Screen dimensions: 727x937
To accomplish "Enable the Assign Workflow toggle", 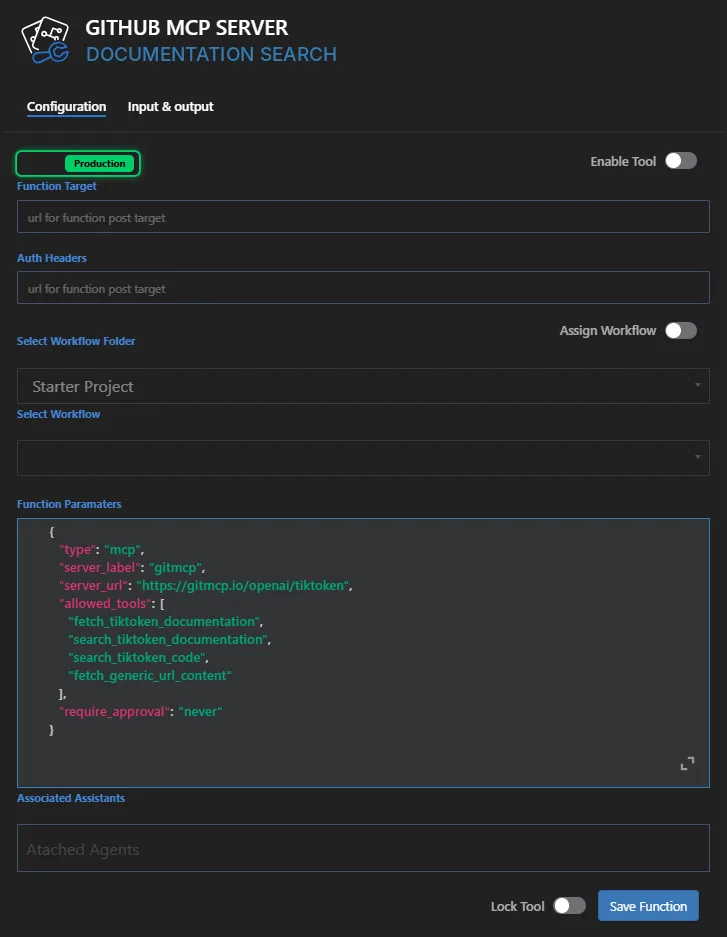I will pyautogui.click(x=681, y=330).
